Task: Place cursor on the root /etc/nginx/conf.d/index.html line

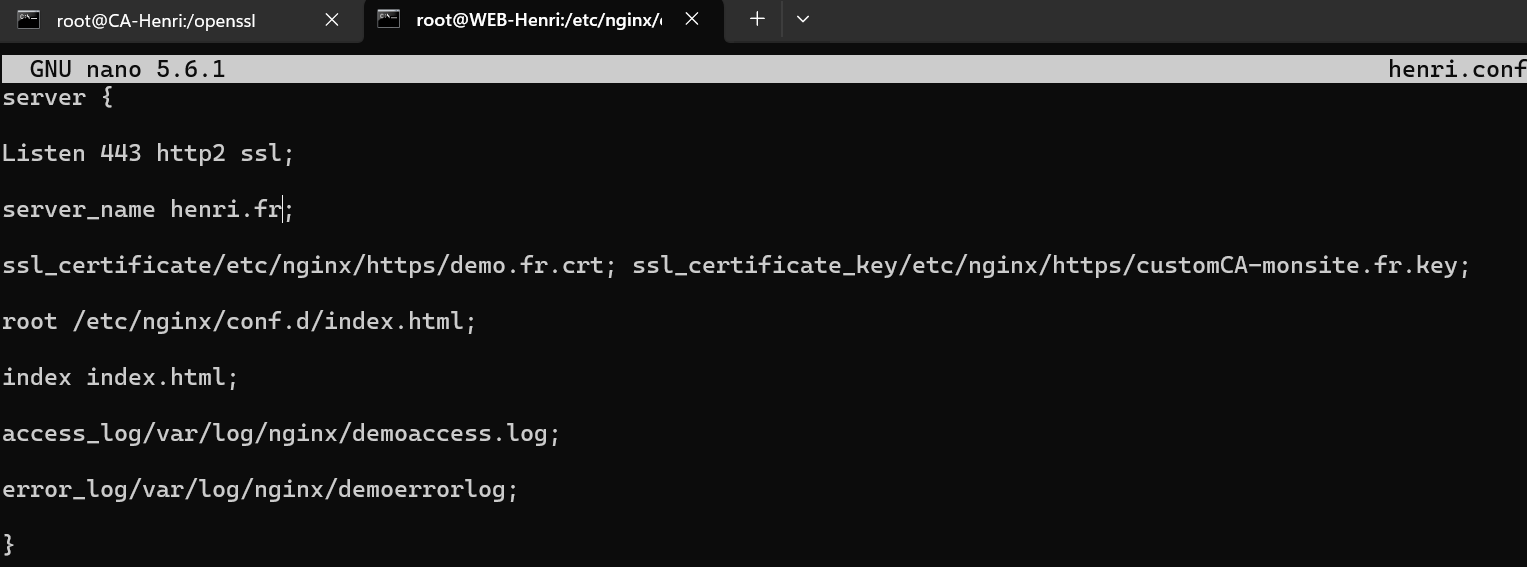Action: pos(239,322)
